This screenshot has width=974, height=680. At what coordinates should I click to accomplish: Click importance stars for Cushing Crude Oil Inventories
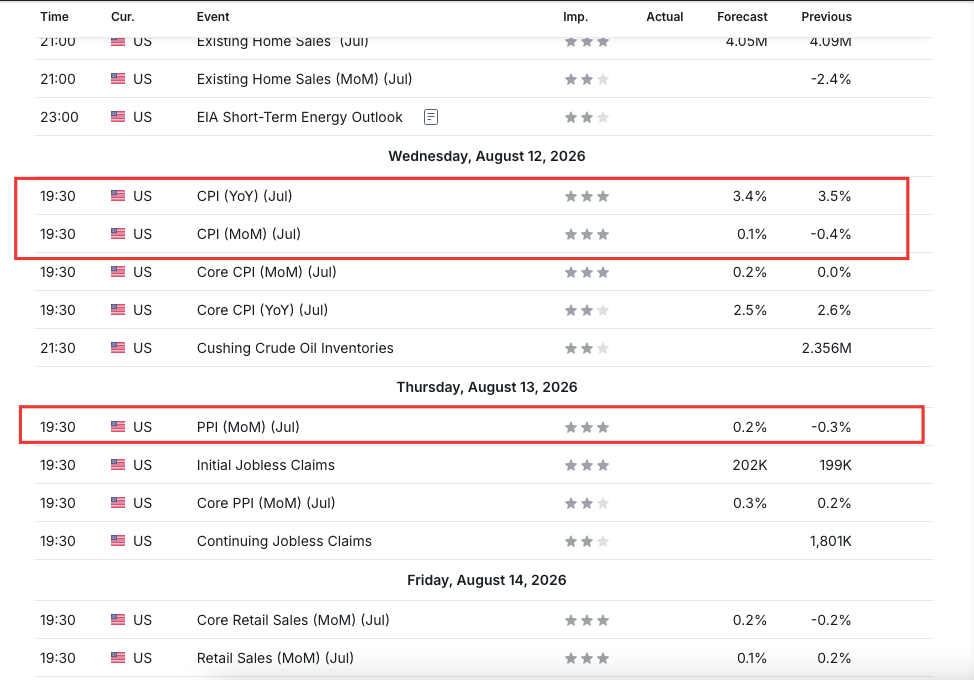tap(586, 348)
